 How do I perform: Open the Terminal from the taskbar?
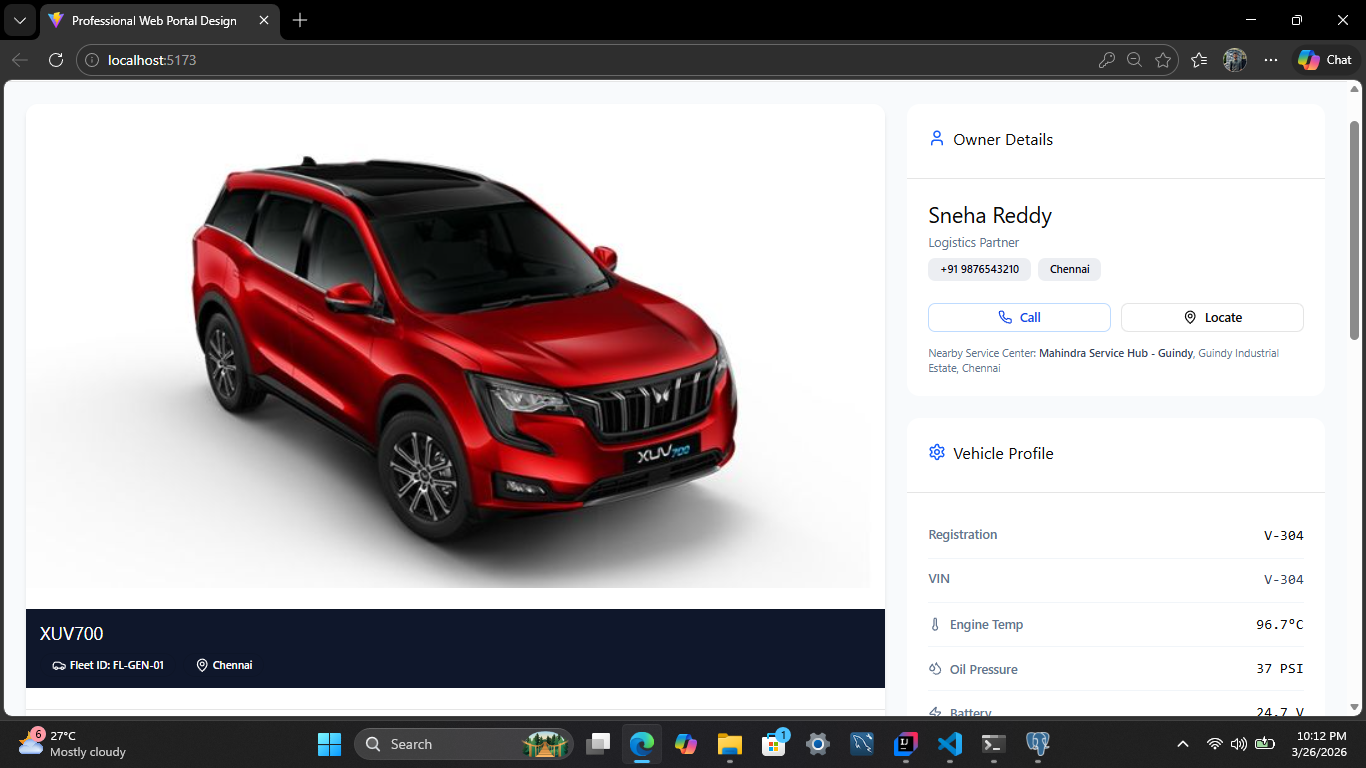pos(993,744)
